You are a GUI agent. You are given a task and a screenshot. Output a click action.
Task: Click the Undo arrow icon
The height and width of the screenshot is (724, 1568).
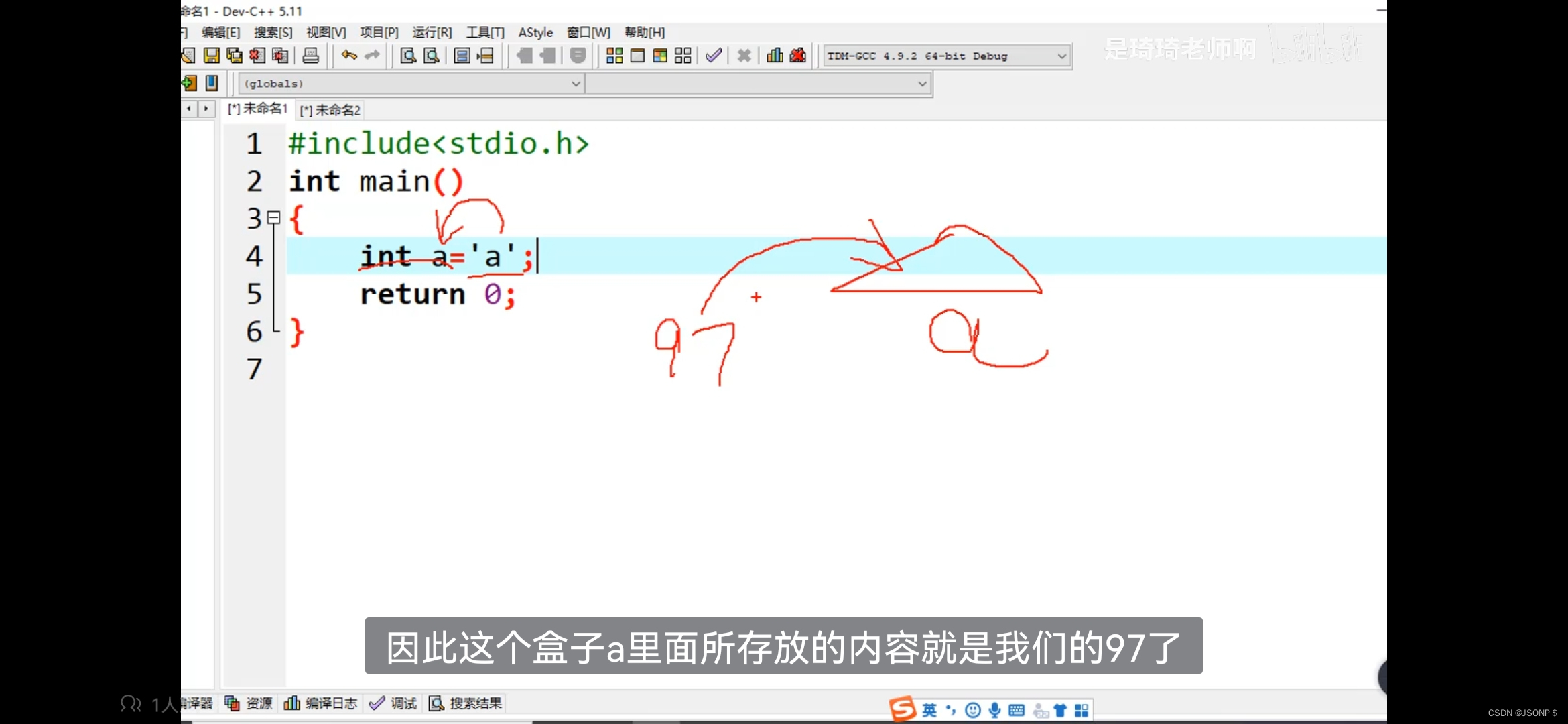point(349,56)
